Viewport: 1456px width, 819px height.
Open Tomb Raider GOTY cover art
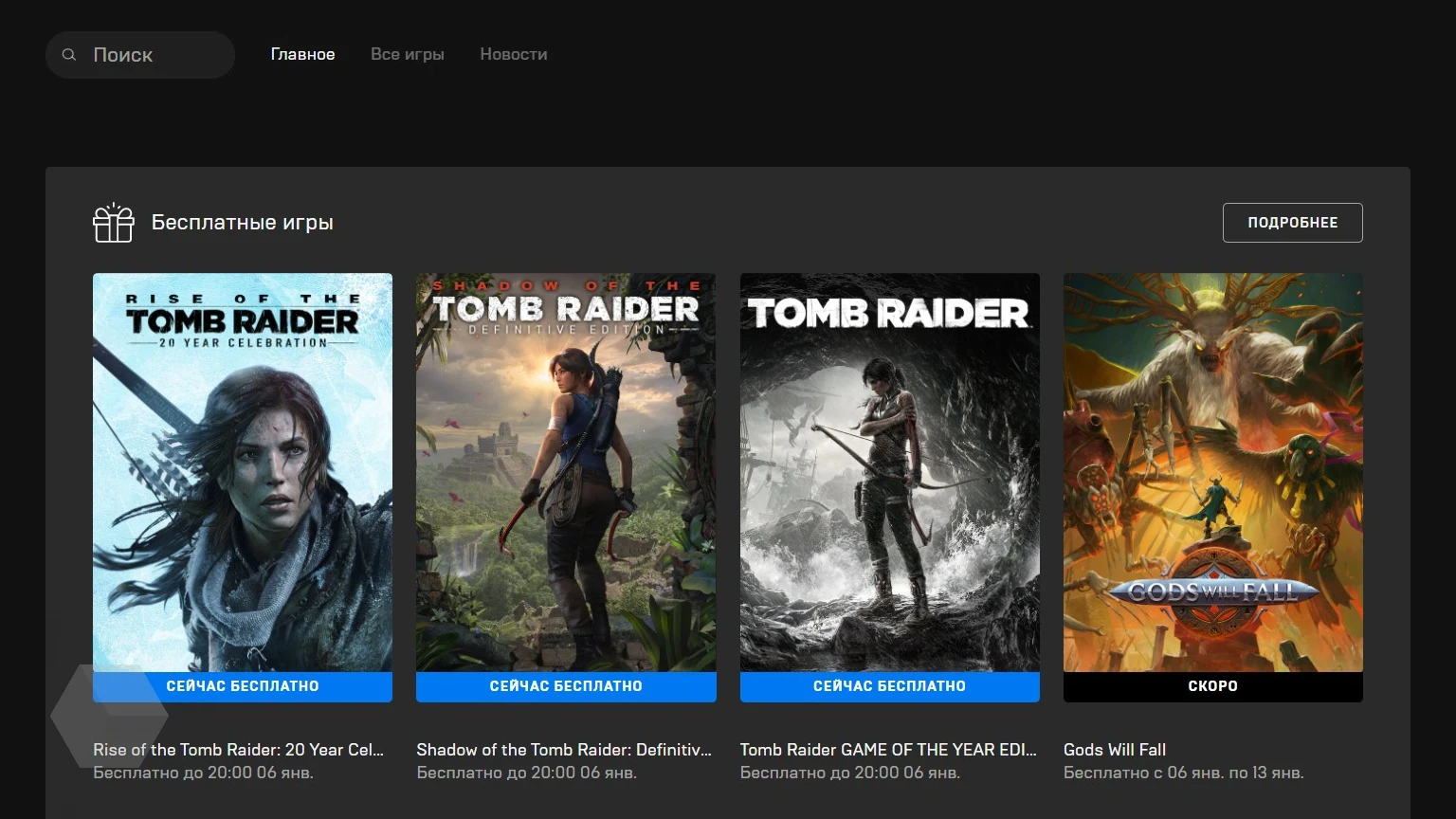coord(890,473)
